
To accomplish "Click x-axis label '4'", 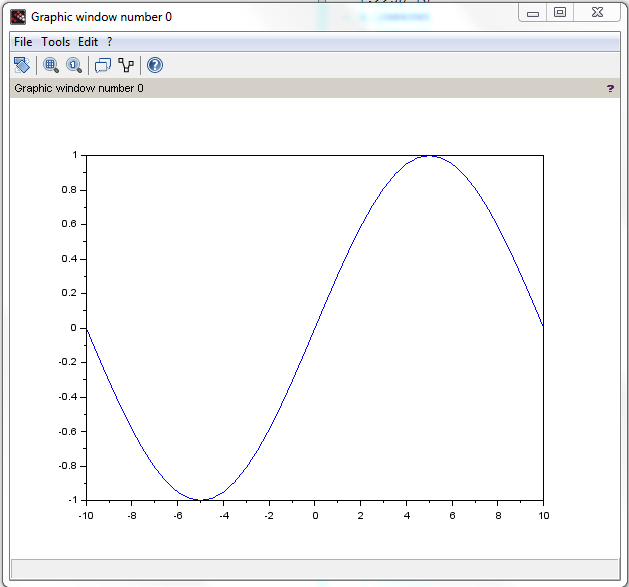I will (407, 516).
